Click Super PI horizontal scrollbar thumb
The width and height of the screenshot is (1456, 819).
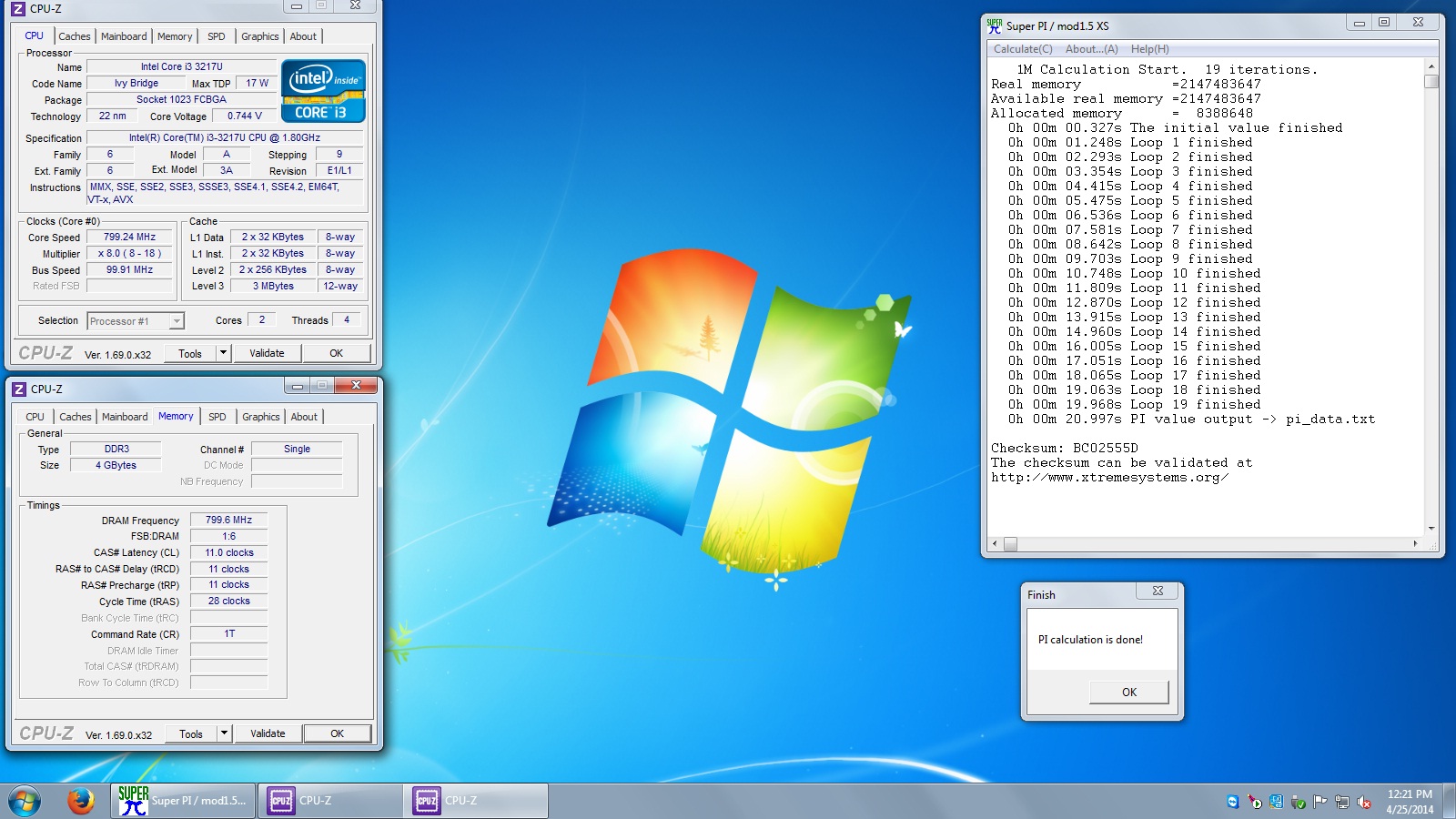1010,544
